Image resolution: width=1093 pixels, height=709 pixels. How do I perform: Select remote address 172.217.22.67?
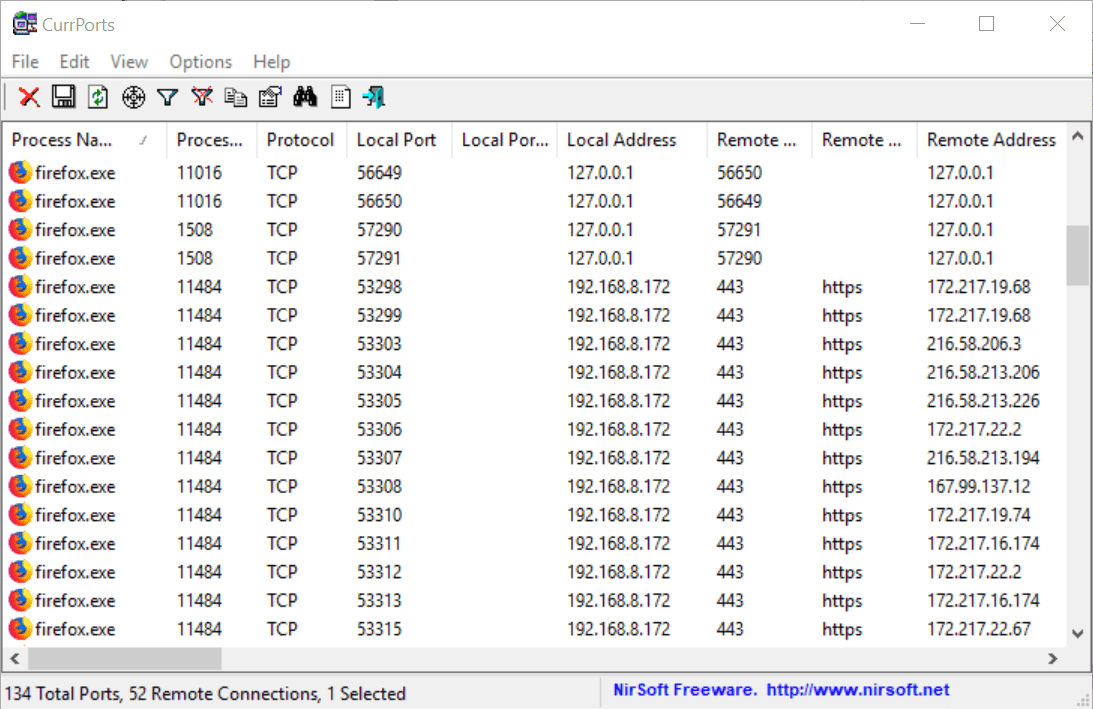point(979,629)
